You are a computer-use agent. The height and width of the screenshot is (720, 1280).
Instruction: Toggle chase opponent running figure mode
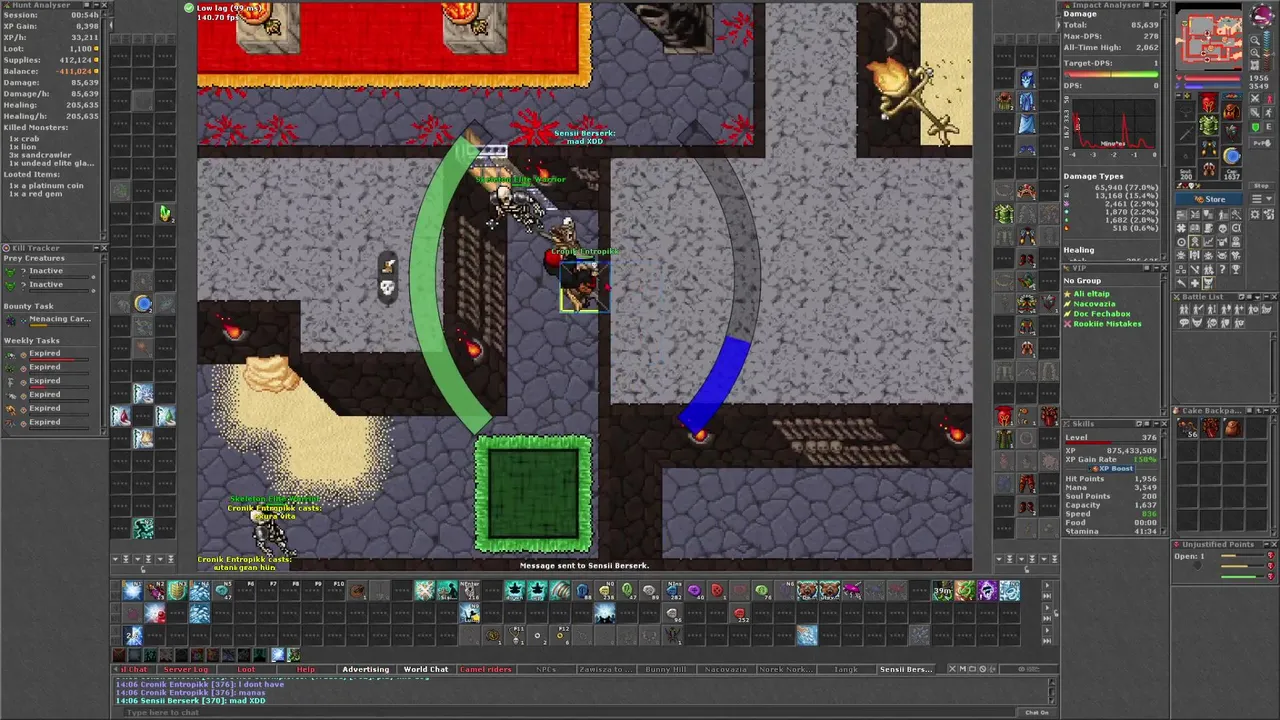1269,112
